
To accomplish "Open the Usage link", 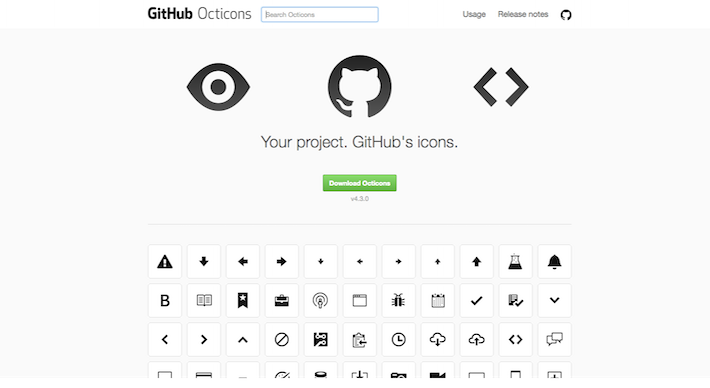I will click(x=474, y=14).
